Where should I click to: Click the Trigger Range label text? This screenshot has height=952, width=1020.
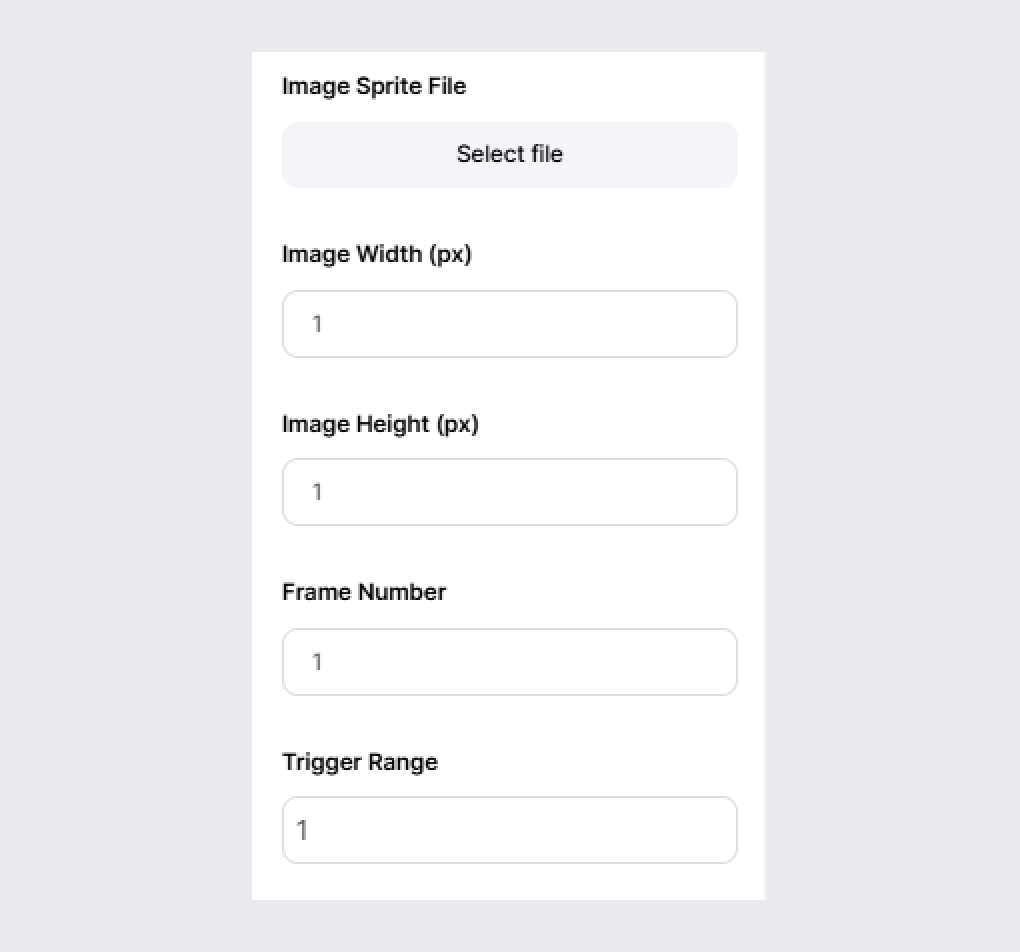360,762
